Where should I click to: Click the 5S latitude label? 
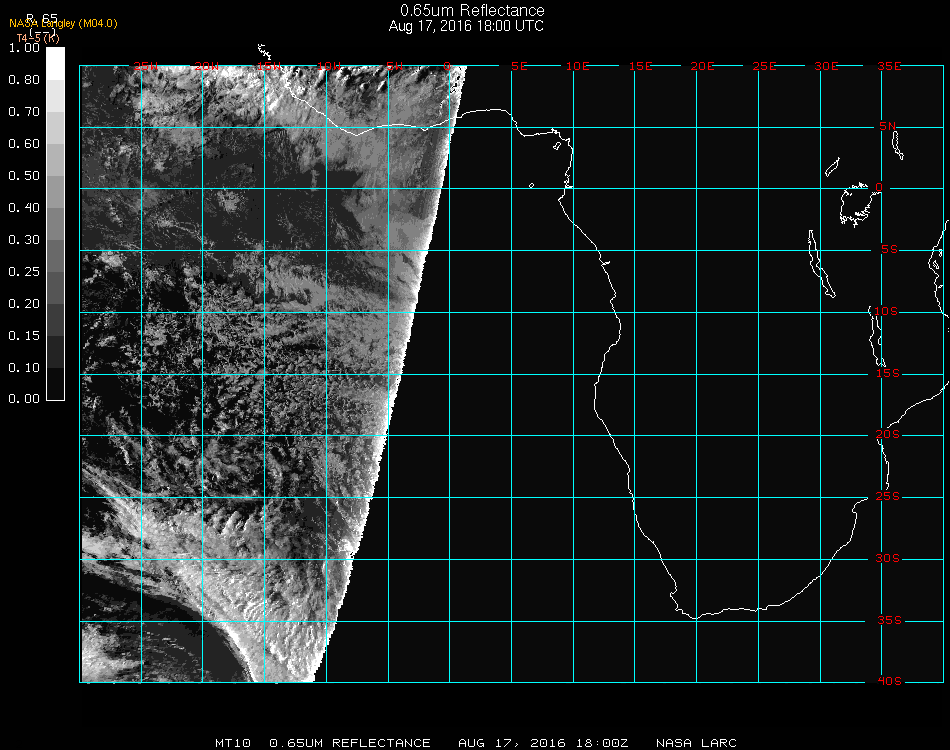point(889,250)
